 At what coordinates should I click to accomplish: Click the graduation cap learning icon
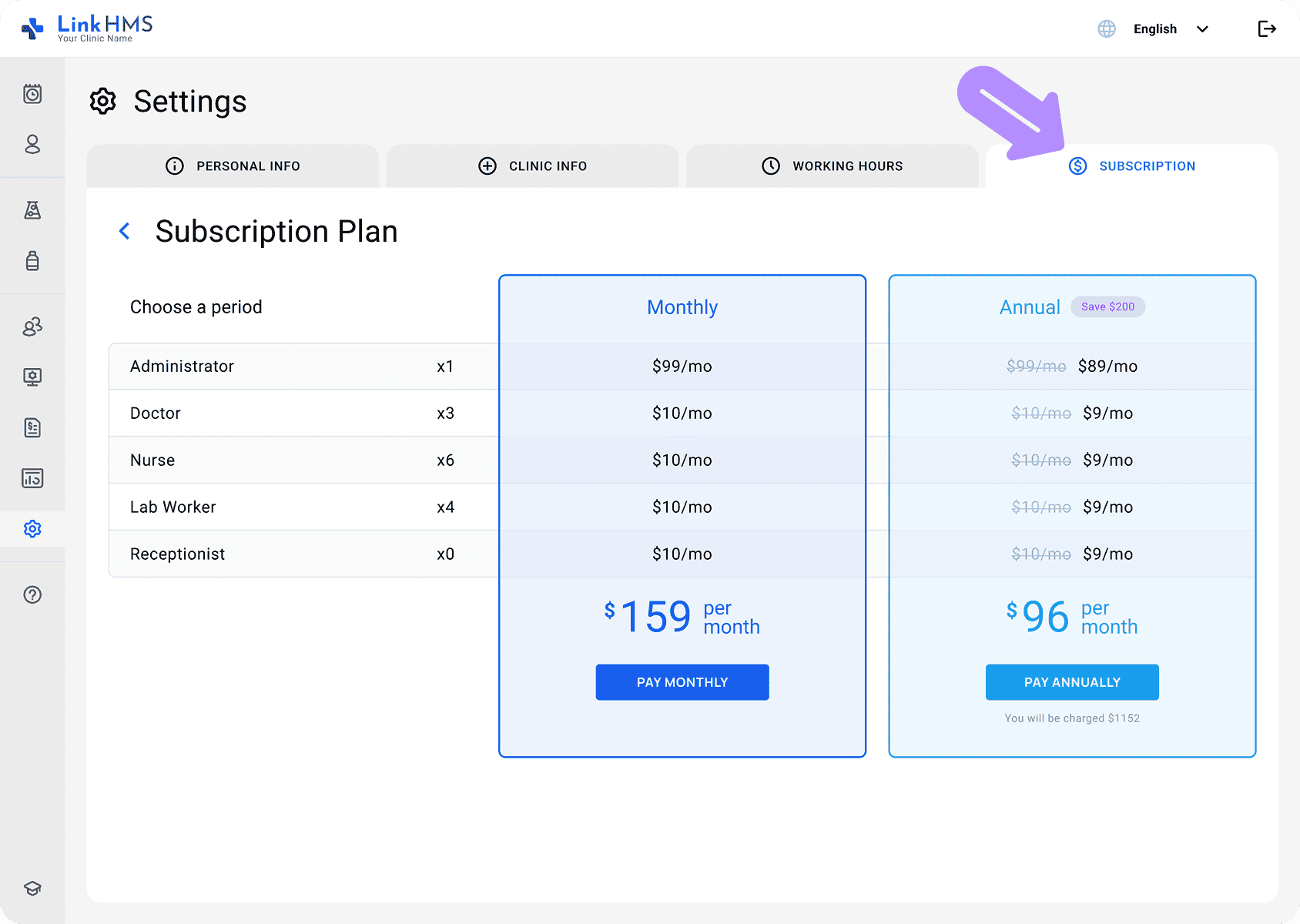32,888
